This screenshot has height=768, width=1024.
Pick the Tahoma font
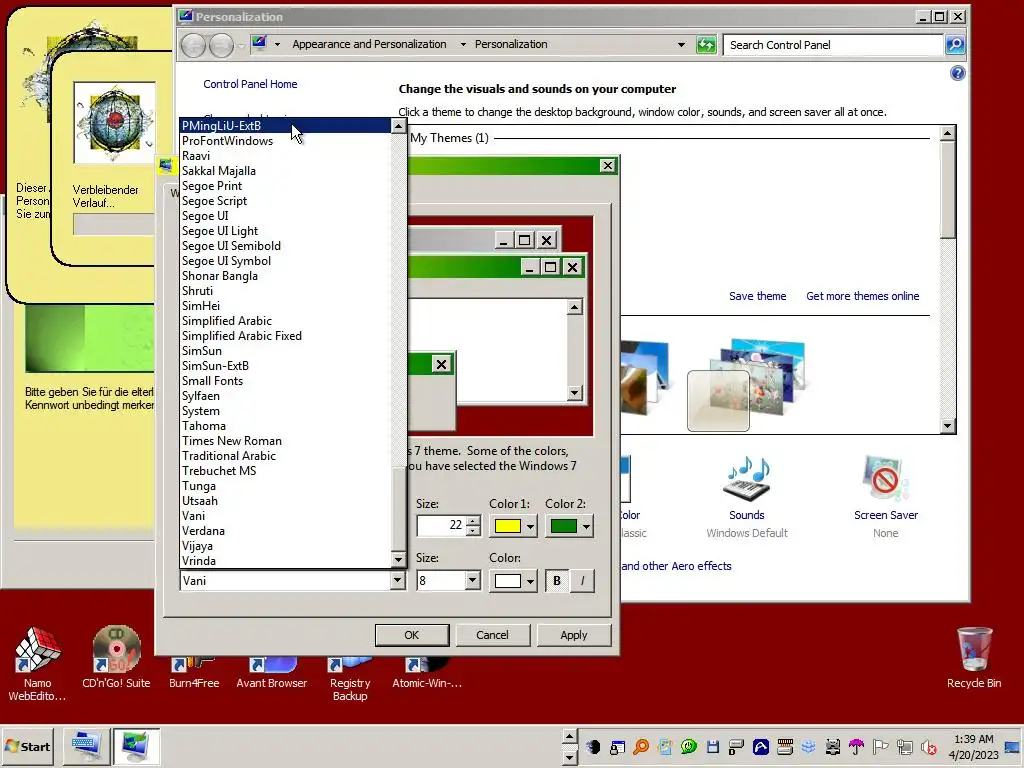286,426
